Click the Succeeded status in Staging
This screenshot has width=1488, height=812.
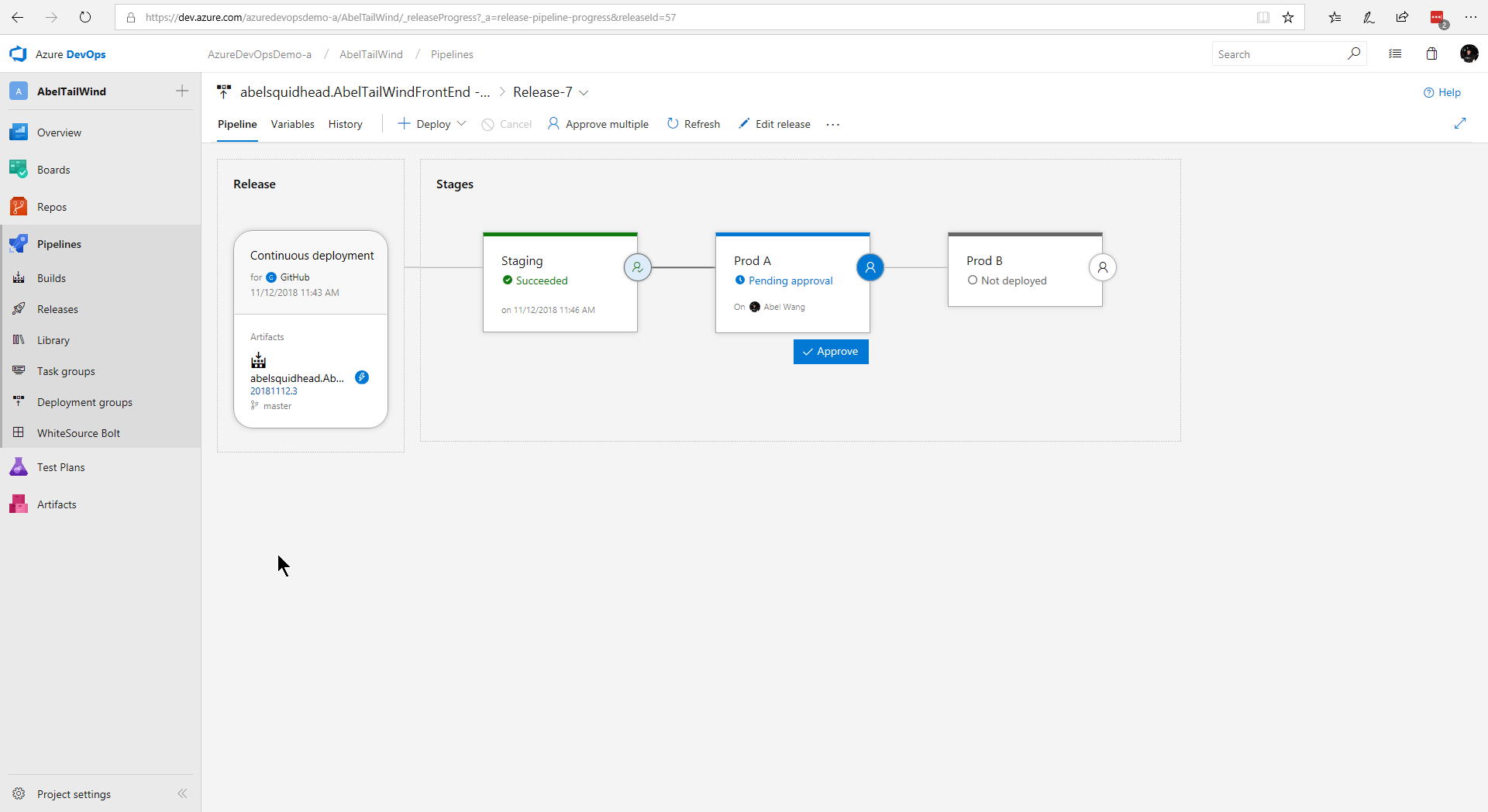coord(542,280)
